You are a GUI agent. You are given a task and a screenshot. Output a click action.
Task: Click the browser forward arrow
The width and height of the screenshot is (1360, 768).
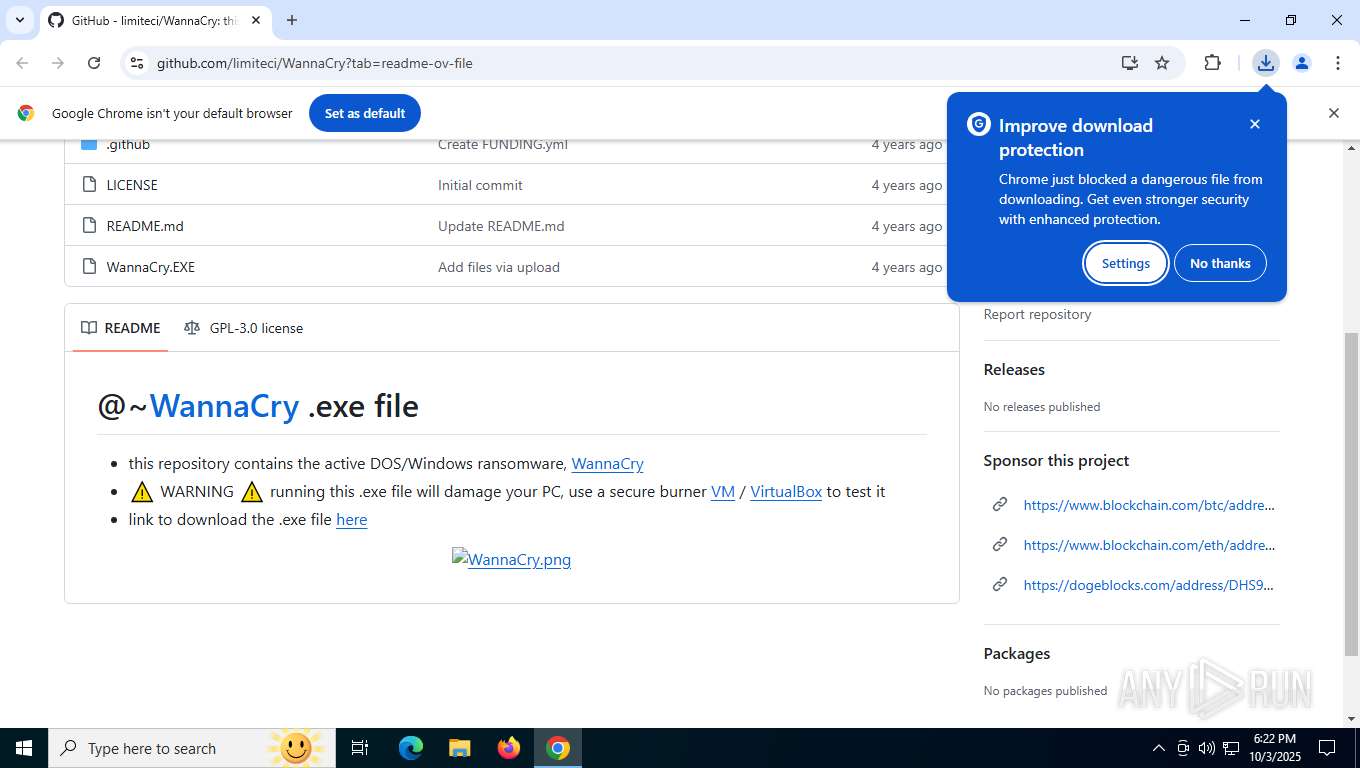click(58, 63)
